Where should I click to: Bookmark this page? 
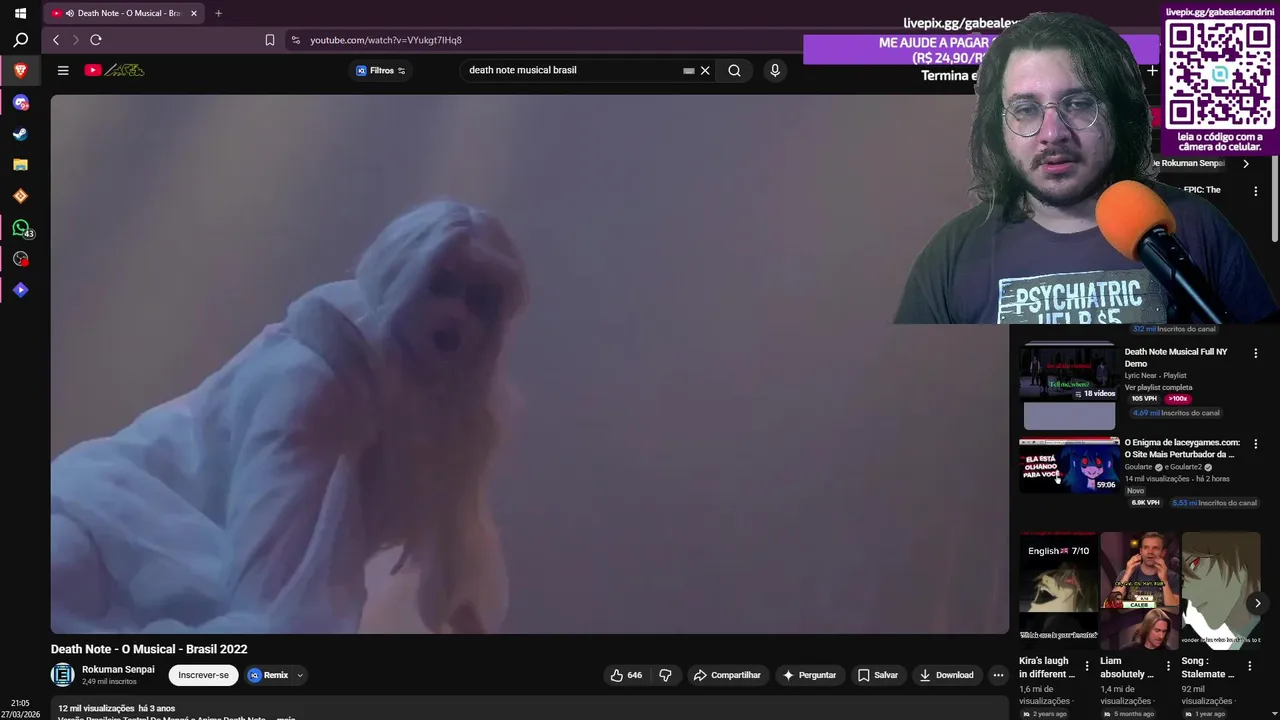pyautogui.click(x=270, y=40)
